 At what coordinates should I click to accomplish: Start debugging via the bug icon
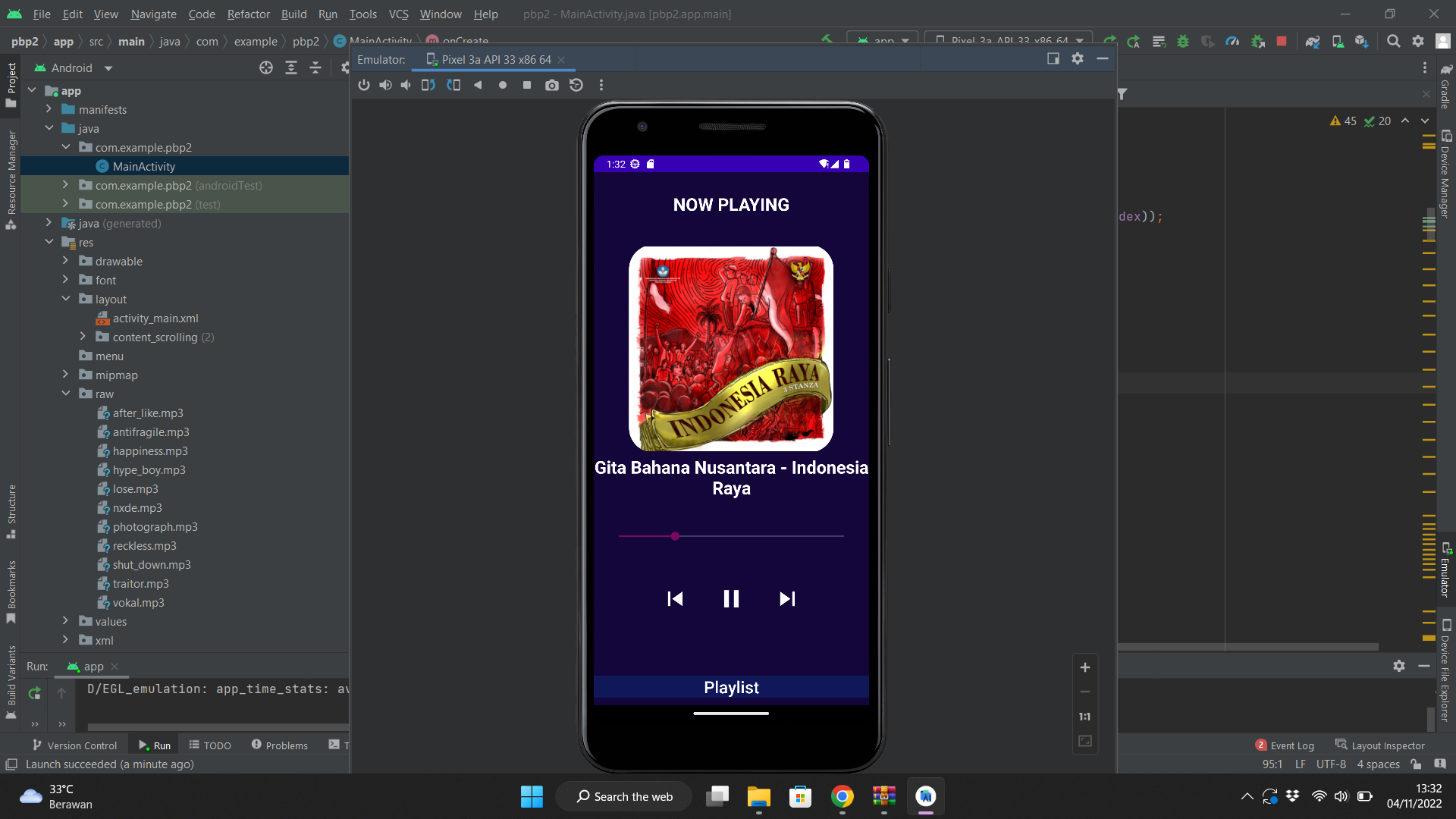pos(1184,42)
